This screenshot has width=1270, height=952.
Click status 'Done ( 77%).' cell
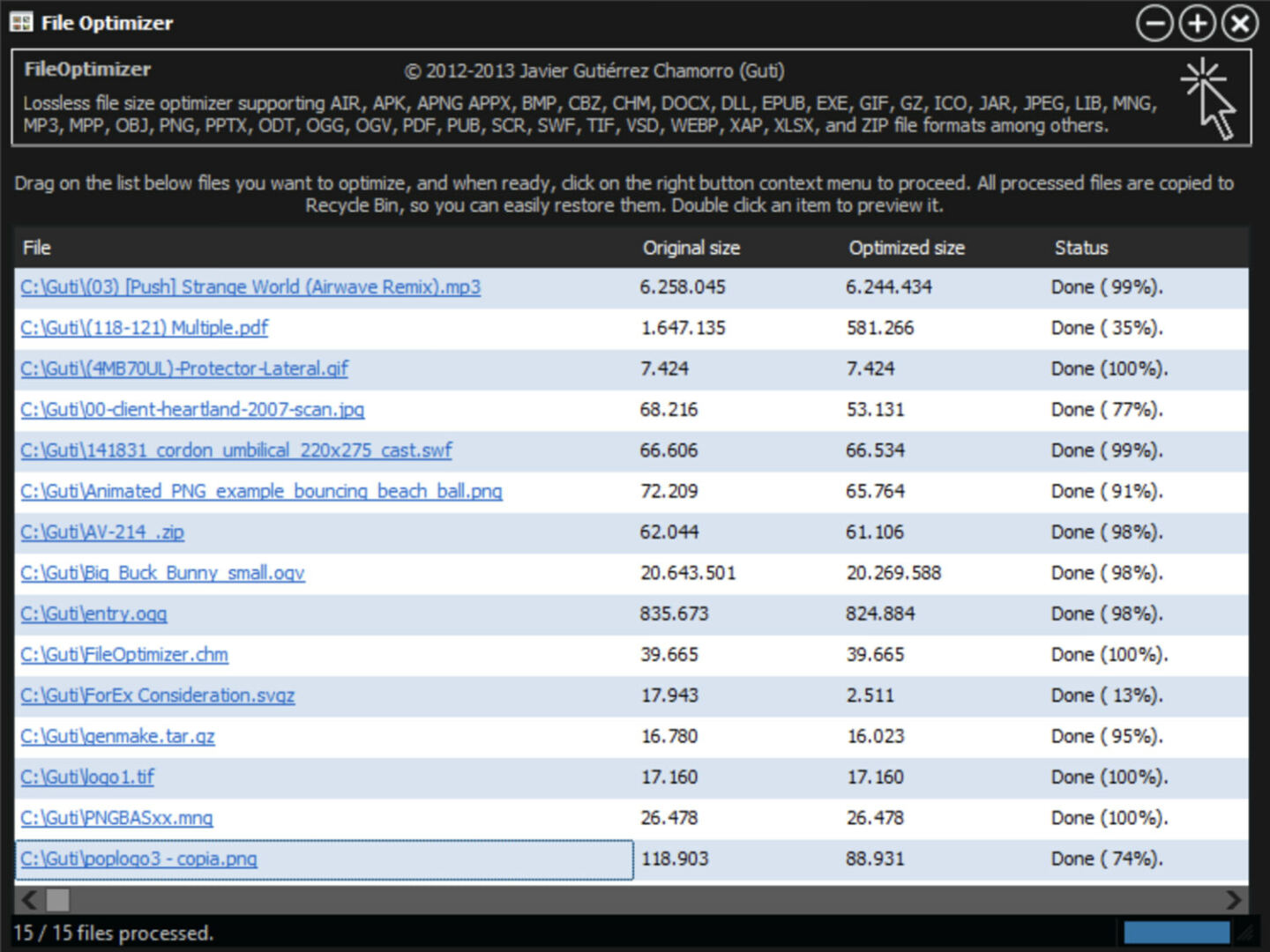pyautogui.click(x=1107, y=410)
